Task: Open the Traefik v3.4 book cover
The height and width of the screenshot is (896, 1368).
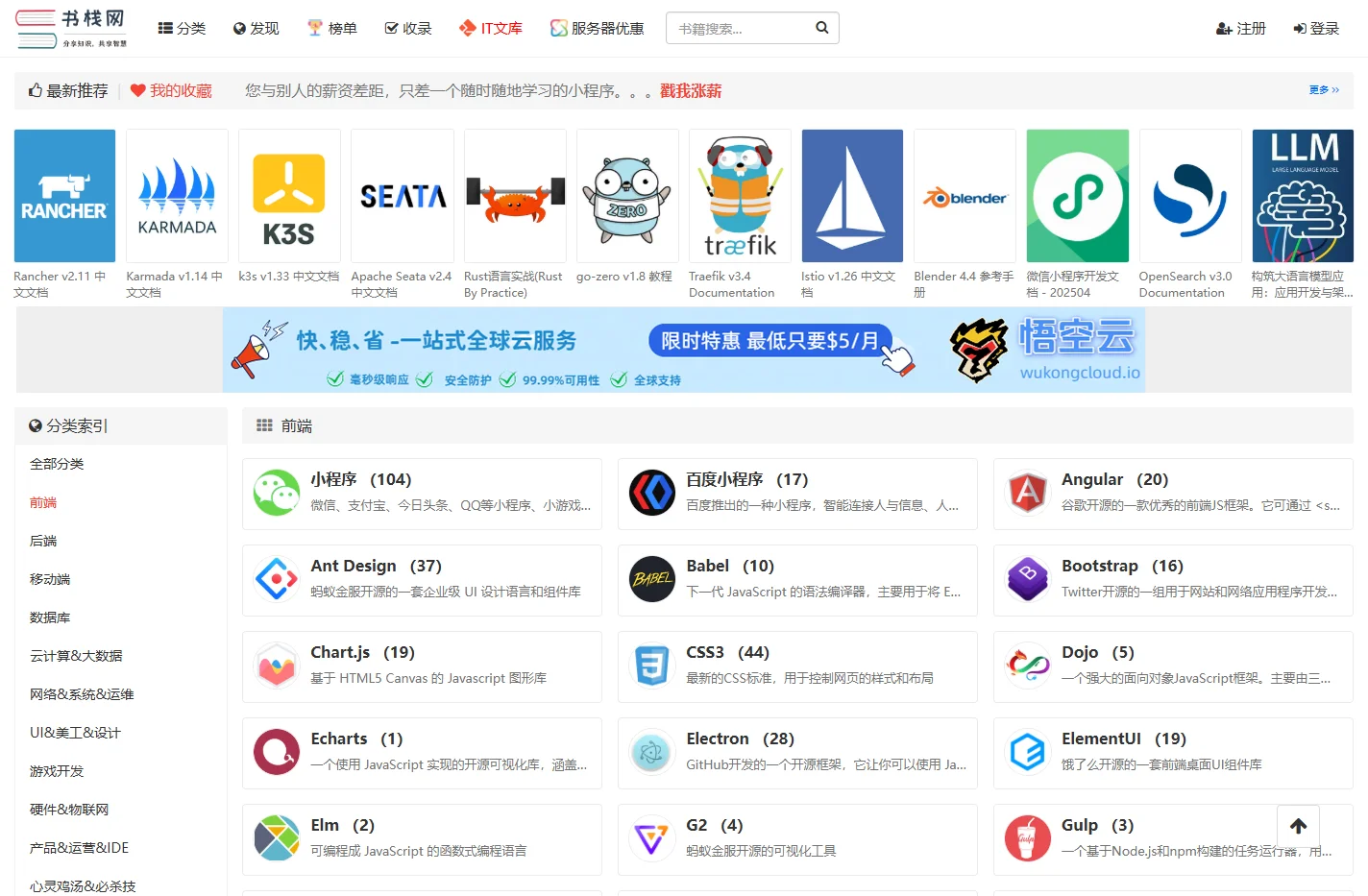Action: coord(740,196)
